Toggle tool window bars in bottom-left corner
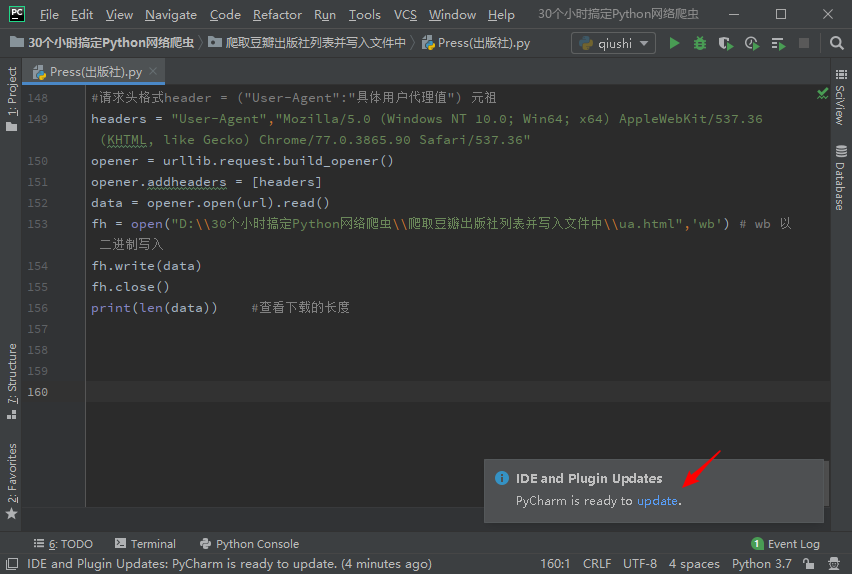Screen dimensions: 852x574 [x=11, y=564]
